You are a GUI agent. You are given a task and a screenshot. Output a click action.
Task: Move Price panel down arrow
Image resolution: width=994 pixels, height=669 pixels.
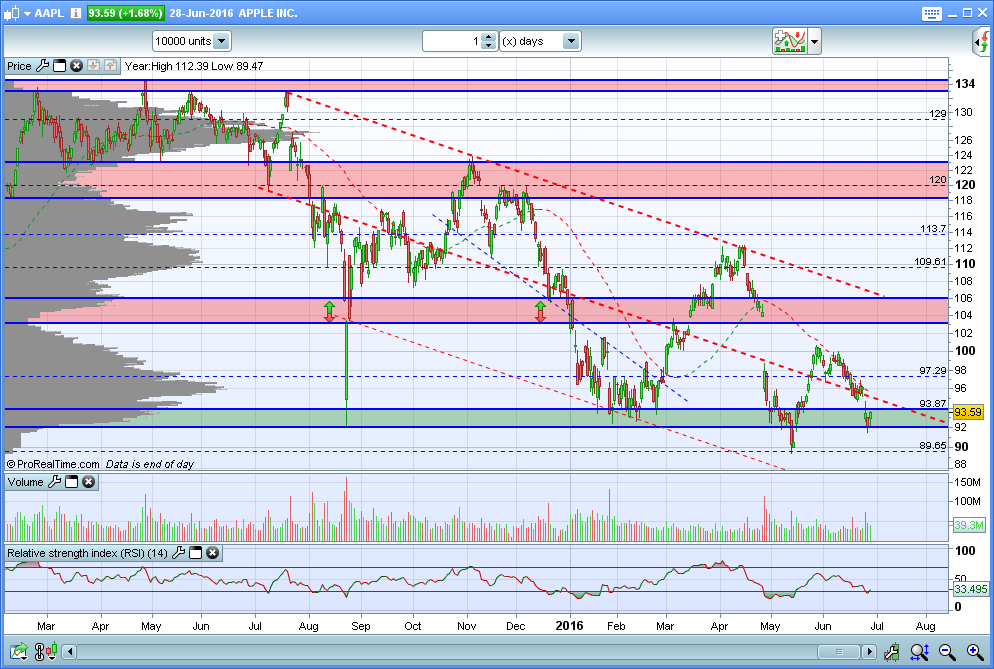tap(93, 65)
